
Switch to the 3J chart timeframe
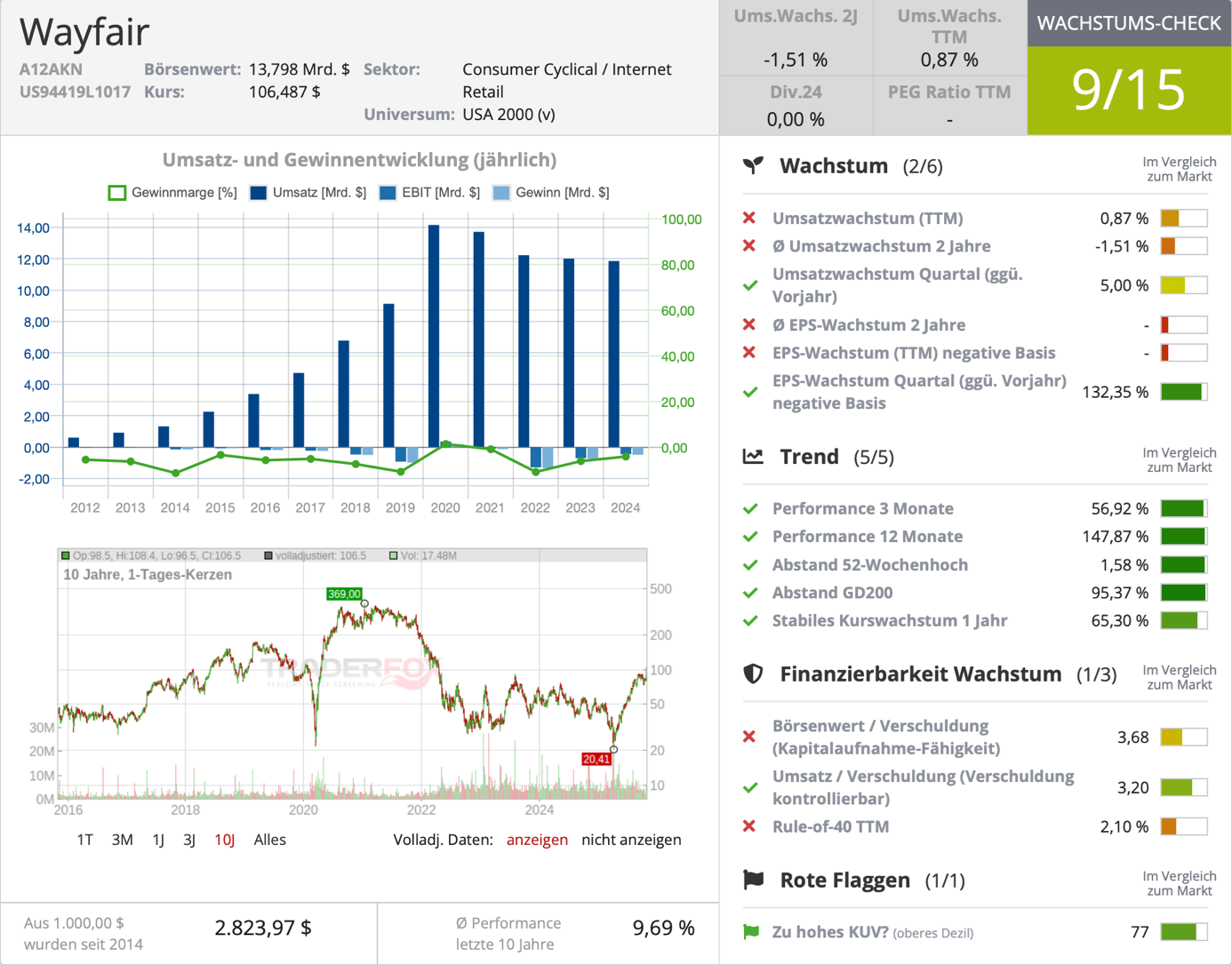tap(189, 839)
